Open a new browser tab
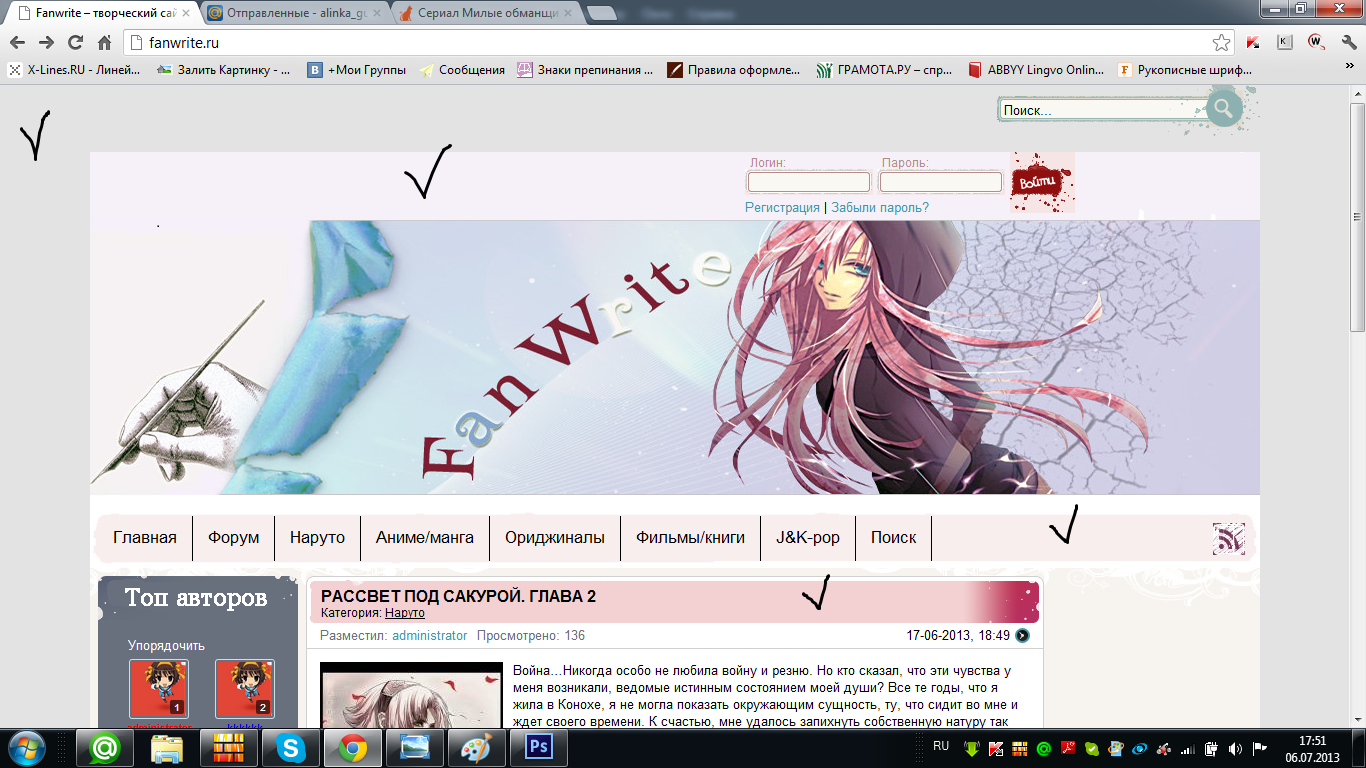The image size is (1366, 768). tap(601, 14)
